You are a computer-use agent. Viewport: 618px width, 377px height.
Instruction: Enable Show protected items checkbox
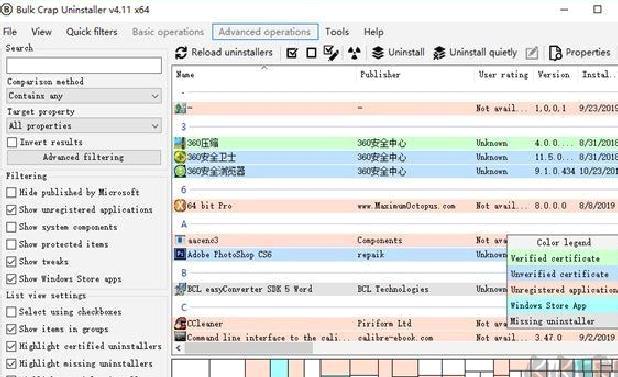coord(11,244)
